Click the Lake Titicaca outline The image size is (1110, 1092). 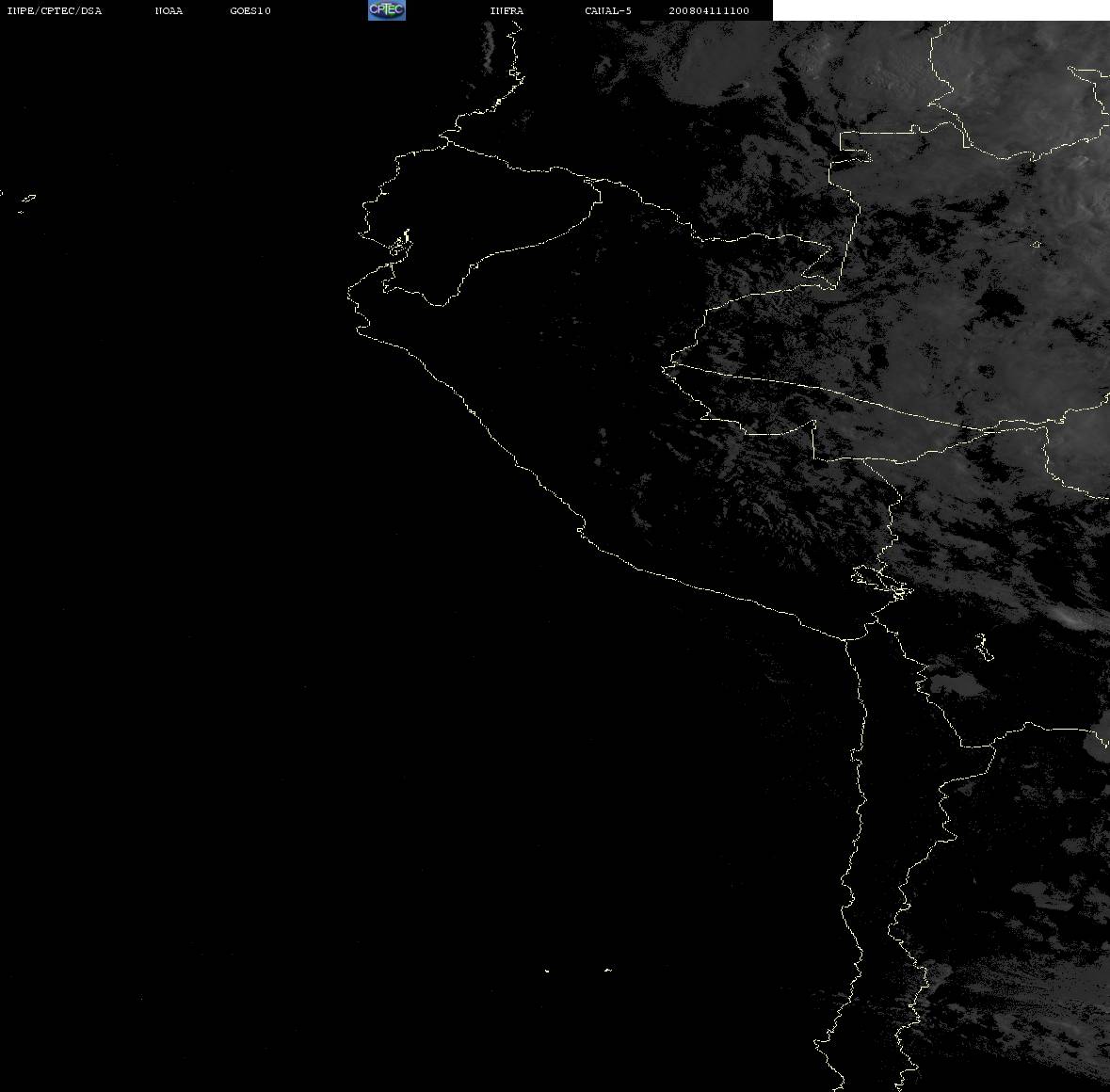tap(881, 583)
